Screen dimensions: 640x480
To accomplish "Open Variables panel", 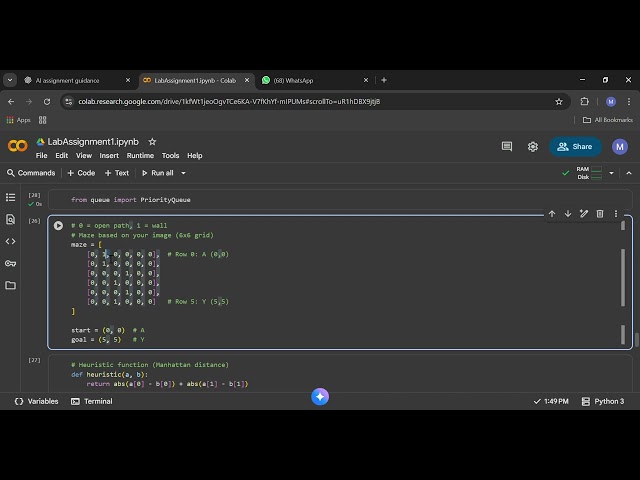I will 36,401.
